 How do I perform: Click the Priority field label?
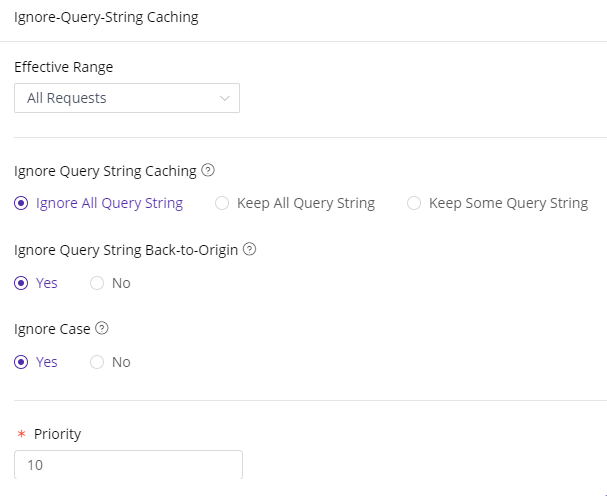[57, 434]
